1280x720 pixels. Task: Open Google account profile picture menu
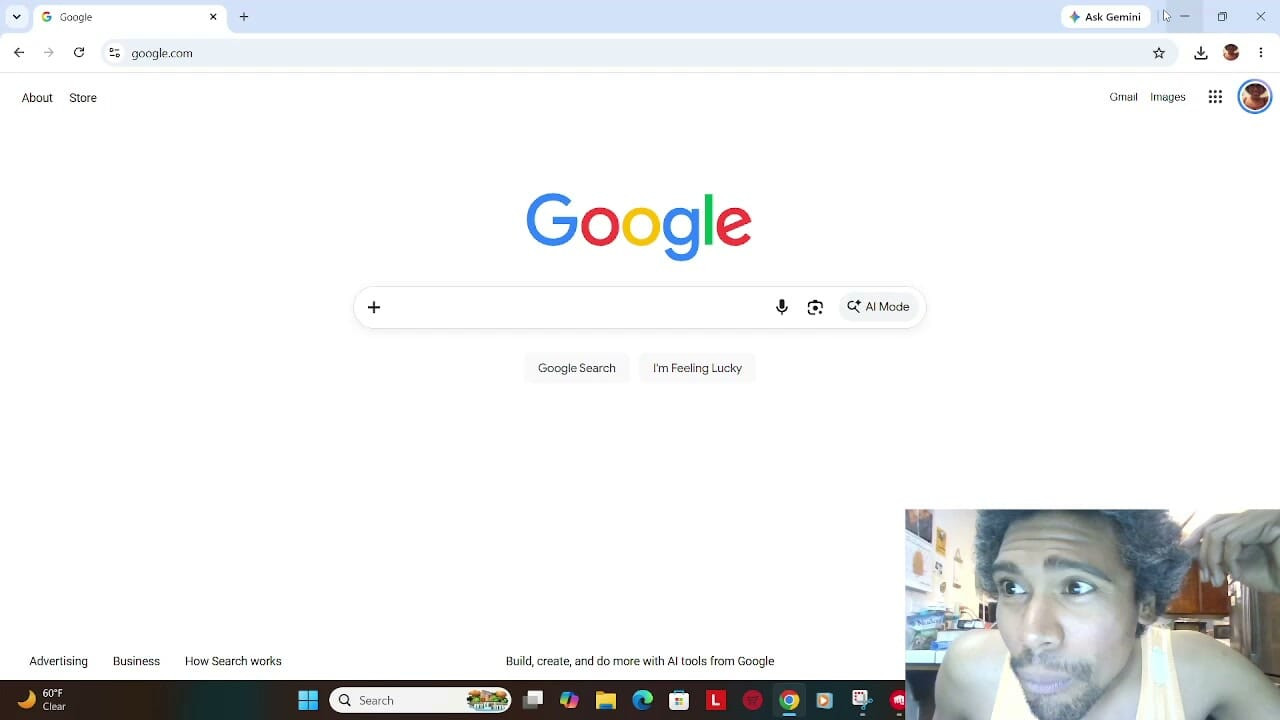1255,97
